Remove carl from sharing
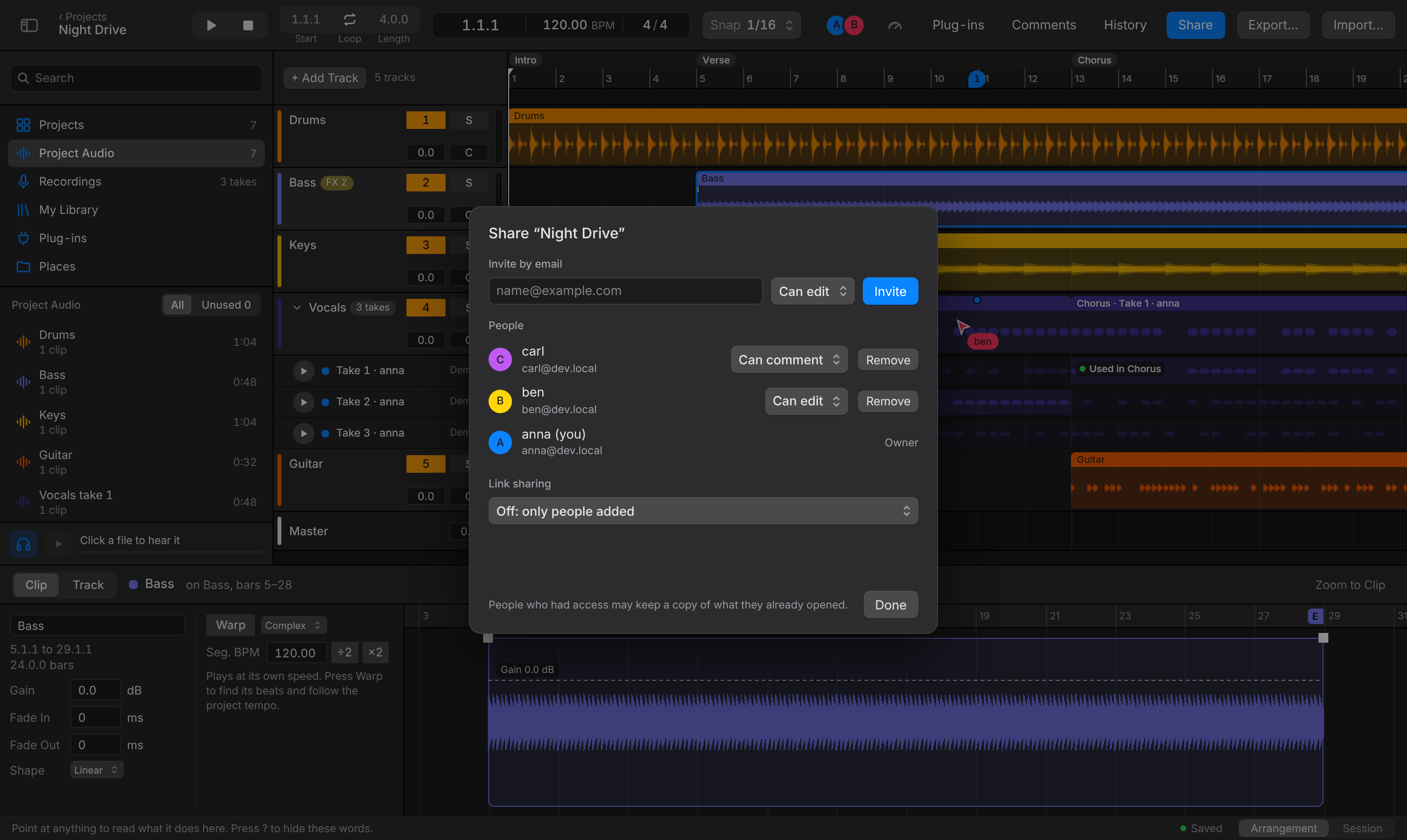The image size is (1407, 840). coord(888,360)
